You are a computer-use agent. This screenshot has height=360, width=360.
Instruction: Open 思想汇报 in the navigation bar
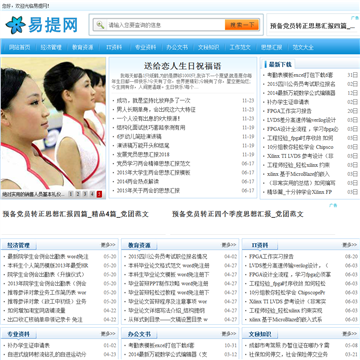coord(271,47)
